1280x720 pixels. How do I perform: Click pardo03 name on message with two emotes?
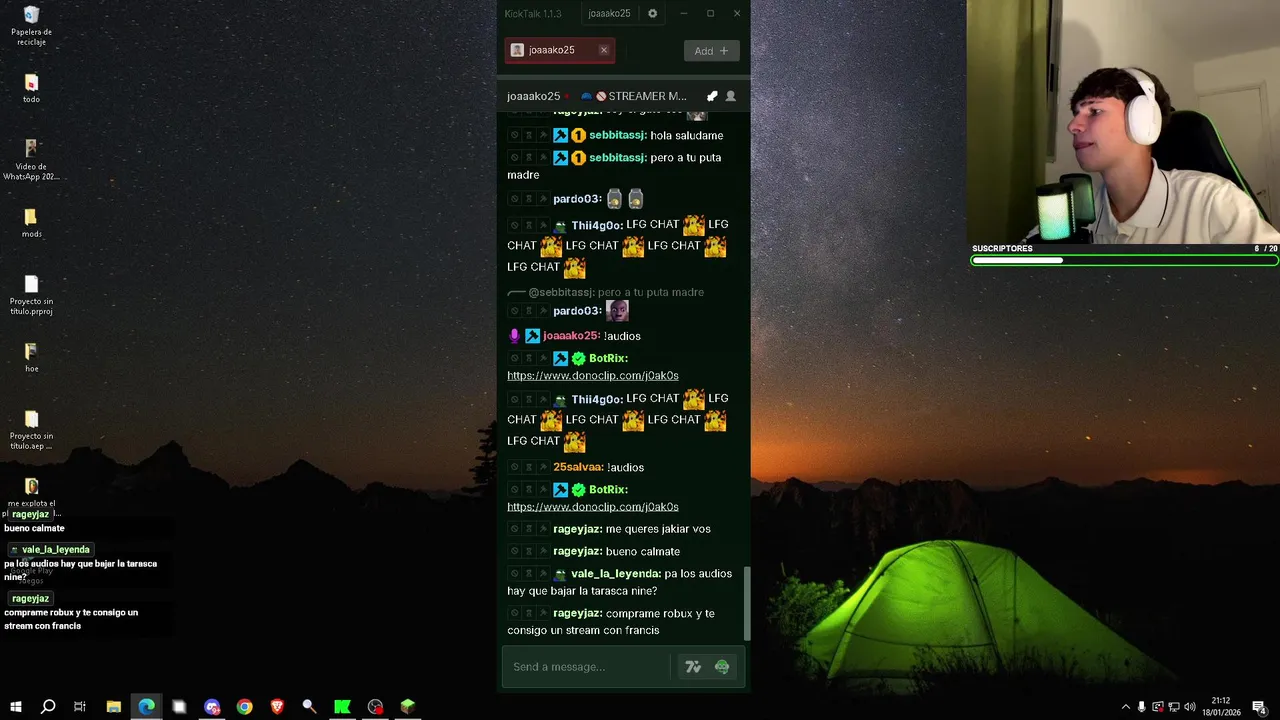coord(577,199)
